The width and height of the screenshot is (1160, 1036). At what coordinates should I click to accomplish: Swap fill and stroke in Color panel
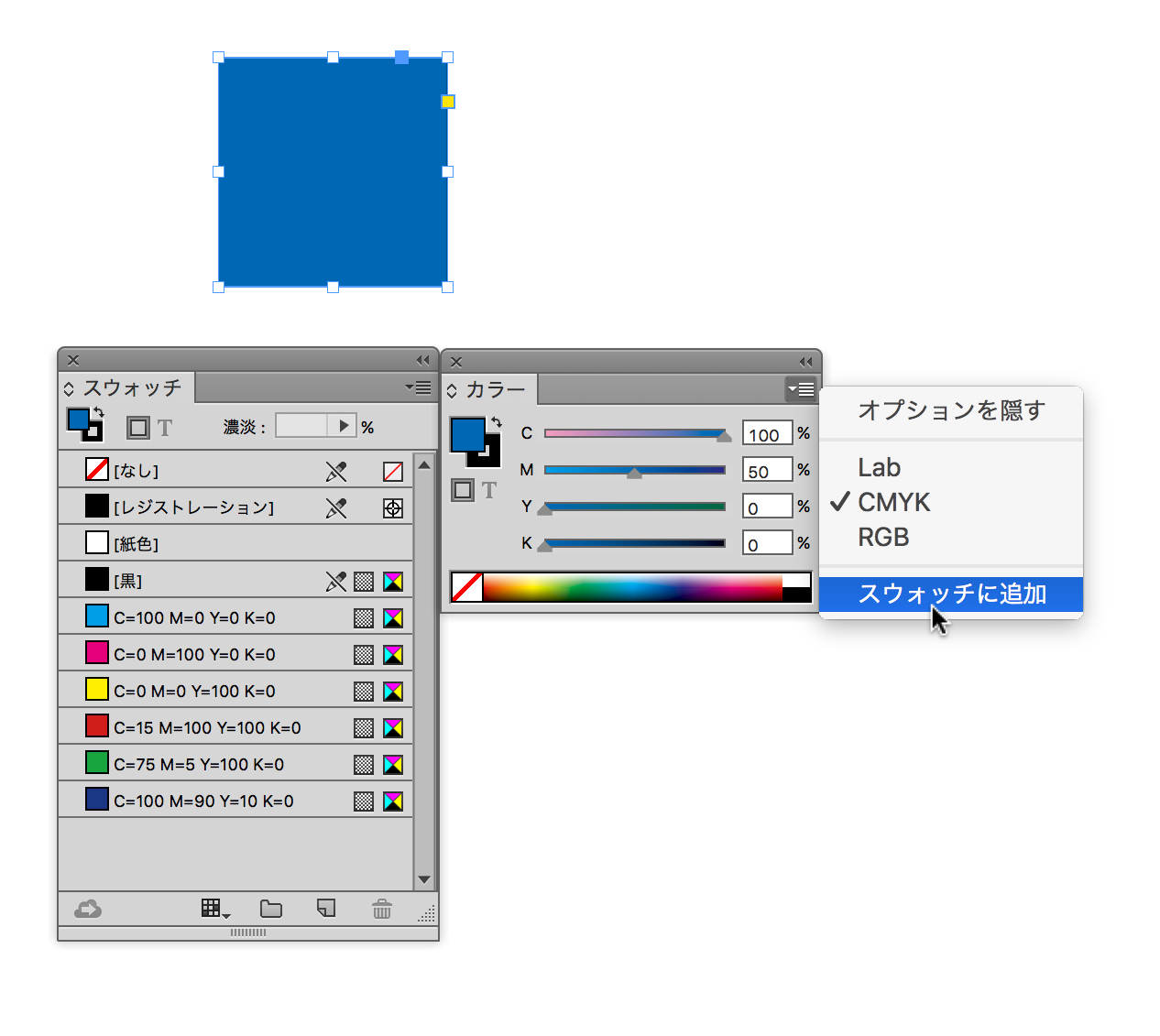click(x=496, y=422)
